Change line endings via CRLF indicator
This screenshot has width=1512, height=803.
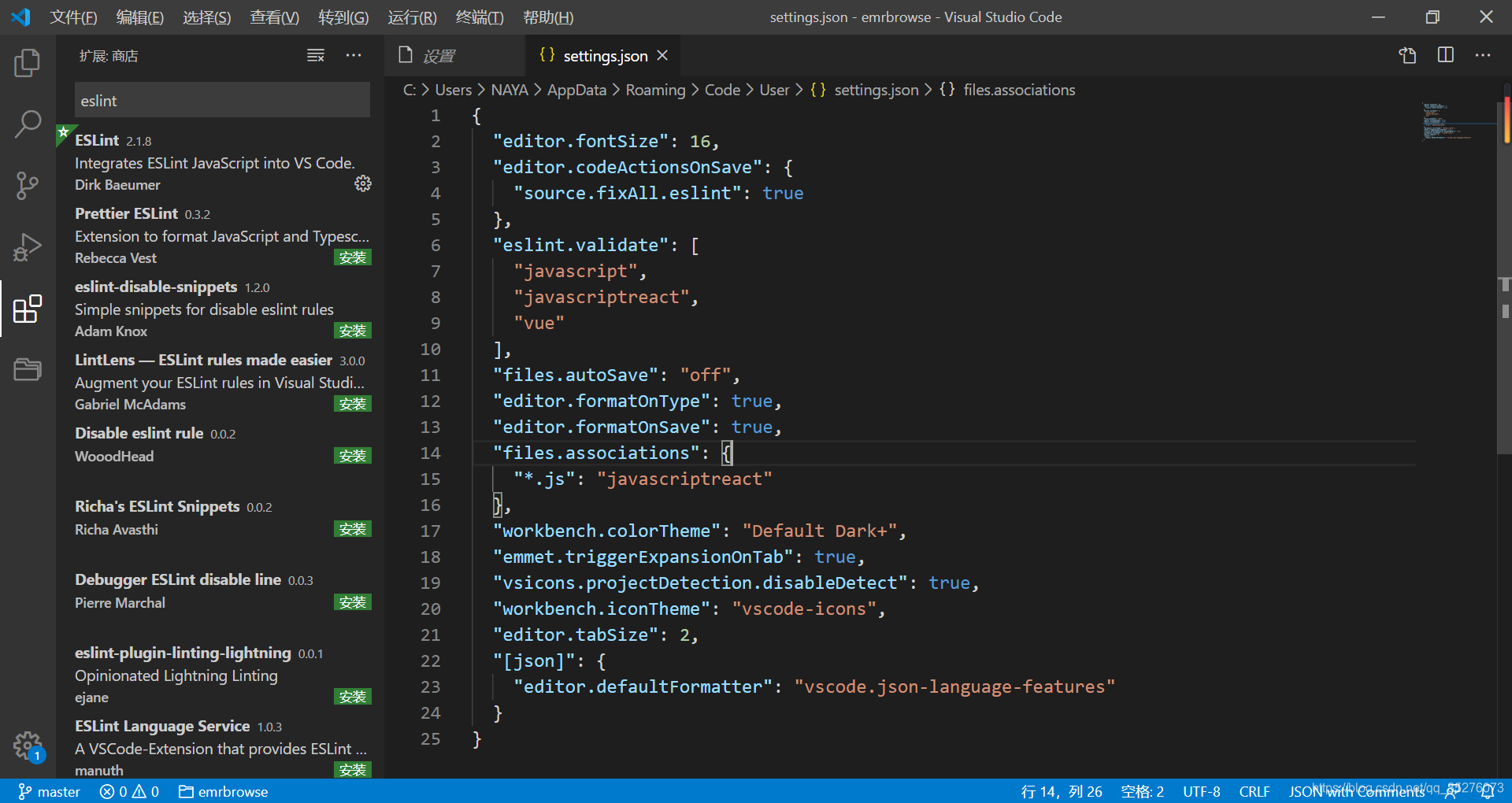[x=1254, y=791]
